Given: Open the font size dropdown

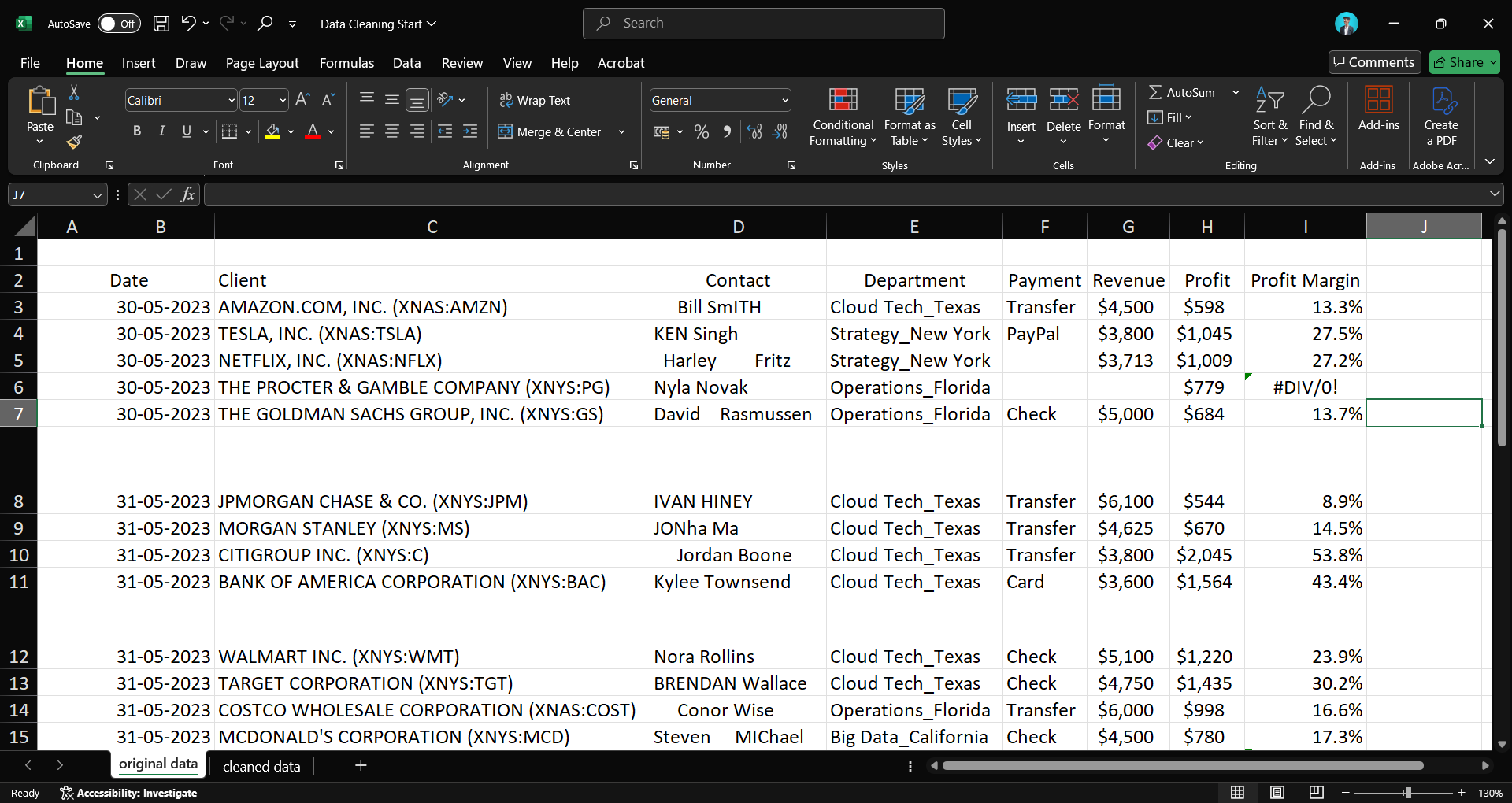Looking at the screenshot, I should point(283,100).
